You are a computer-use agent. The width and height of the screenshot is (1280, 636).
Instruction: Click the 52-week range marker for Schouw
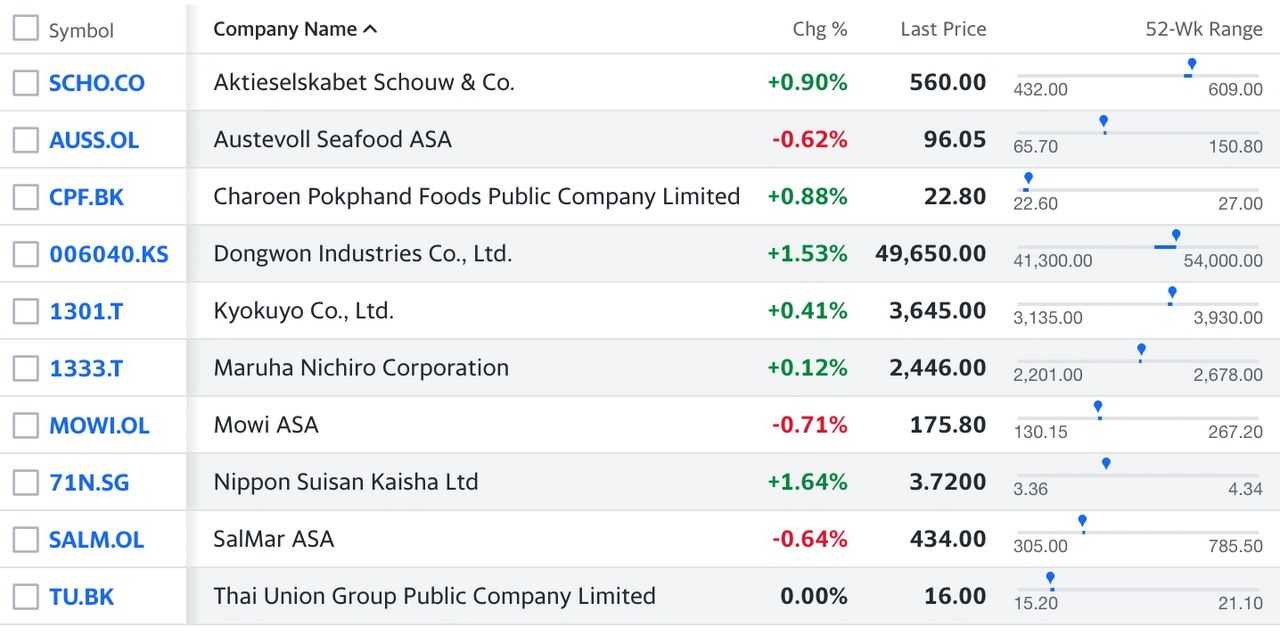pos(1191,65)
